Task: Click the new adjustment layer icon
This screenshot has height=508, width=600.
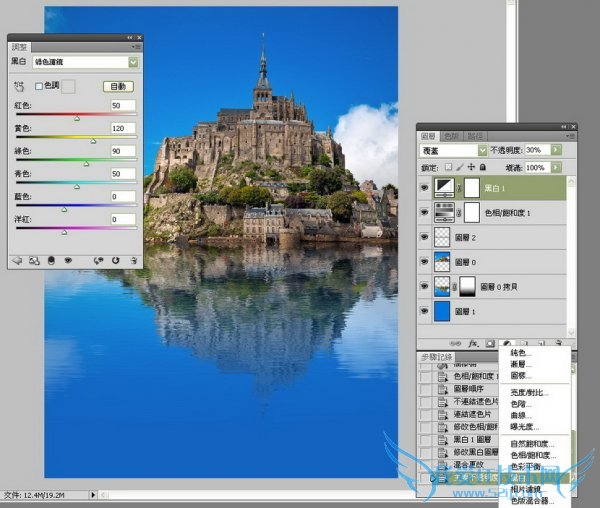Action: point(507,343)
